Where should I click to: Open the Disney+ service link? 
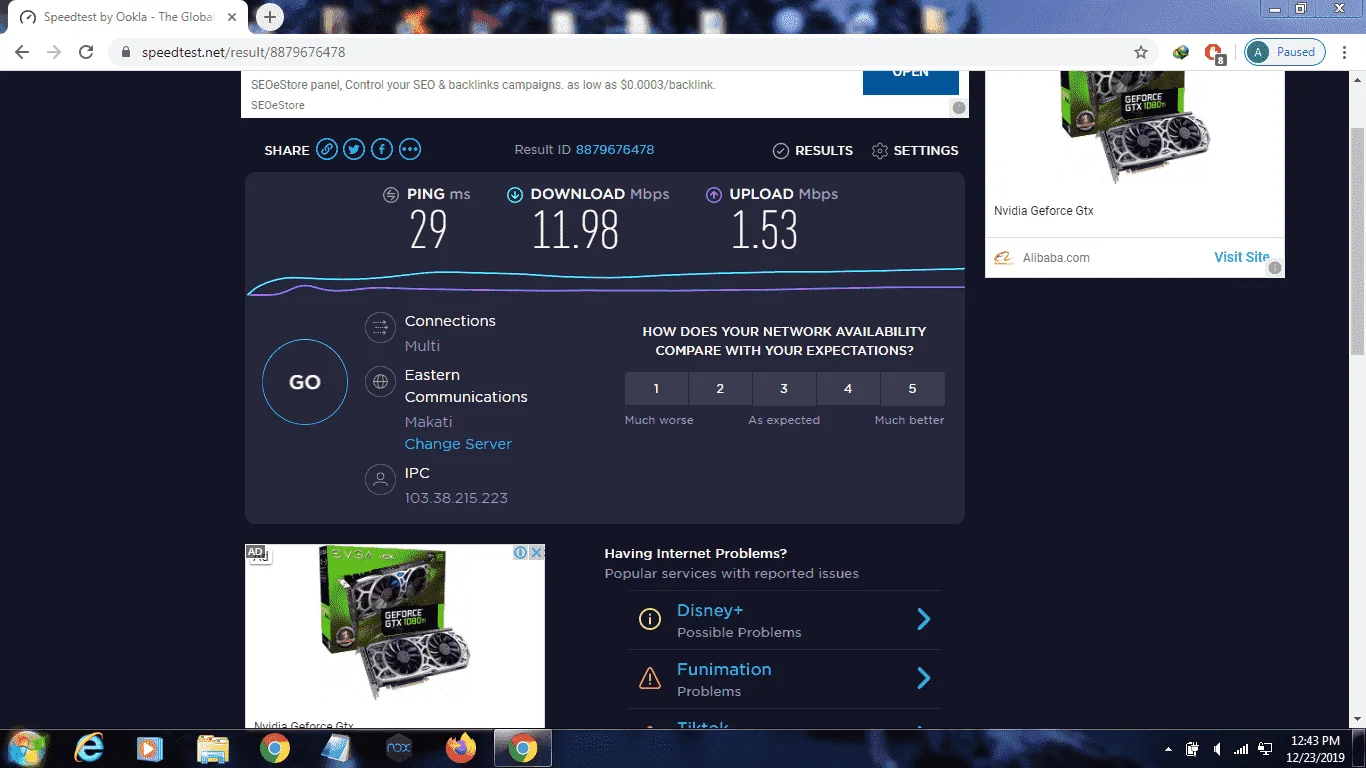(710, 610)
